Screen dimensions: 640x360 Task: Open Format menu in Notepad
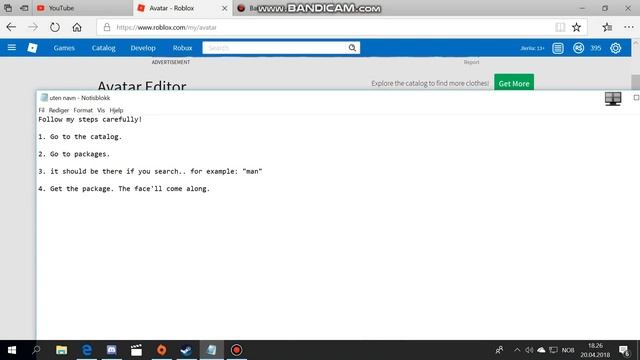83,110
